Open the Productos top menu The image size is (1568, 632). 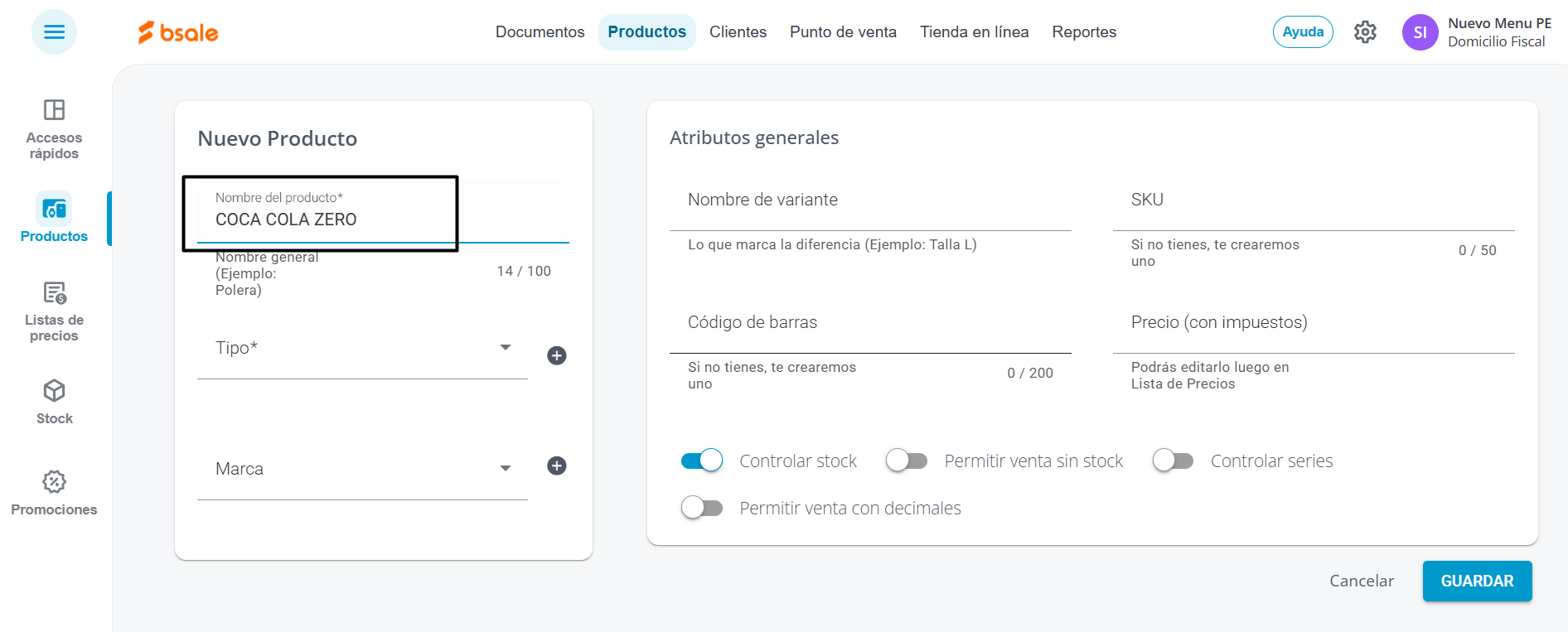pos(647,32)
